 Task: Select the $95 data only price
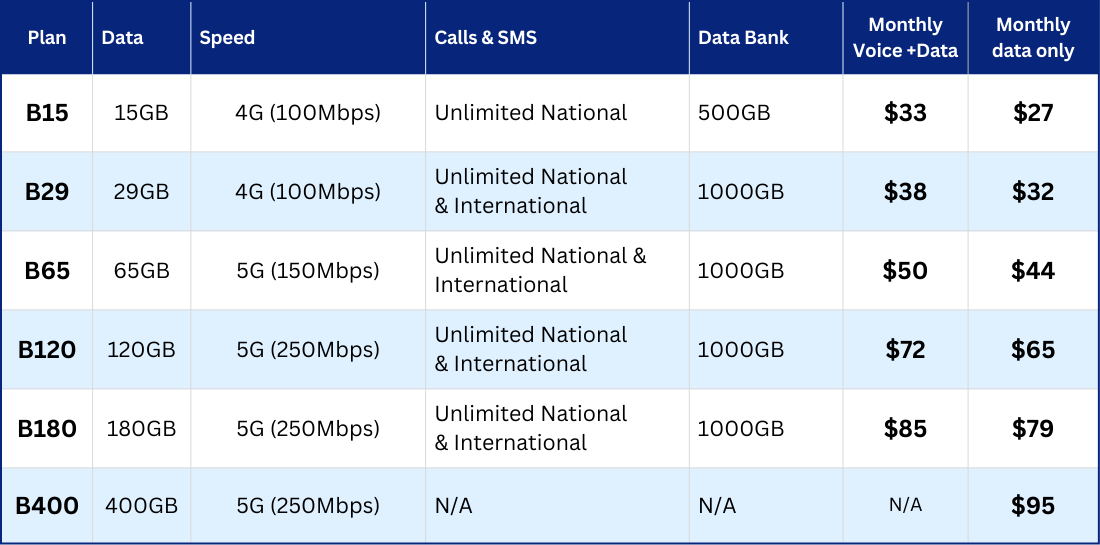point(1033,506)
